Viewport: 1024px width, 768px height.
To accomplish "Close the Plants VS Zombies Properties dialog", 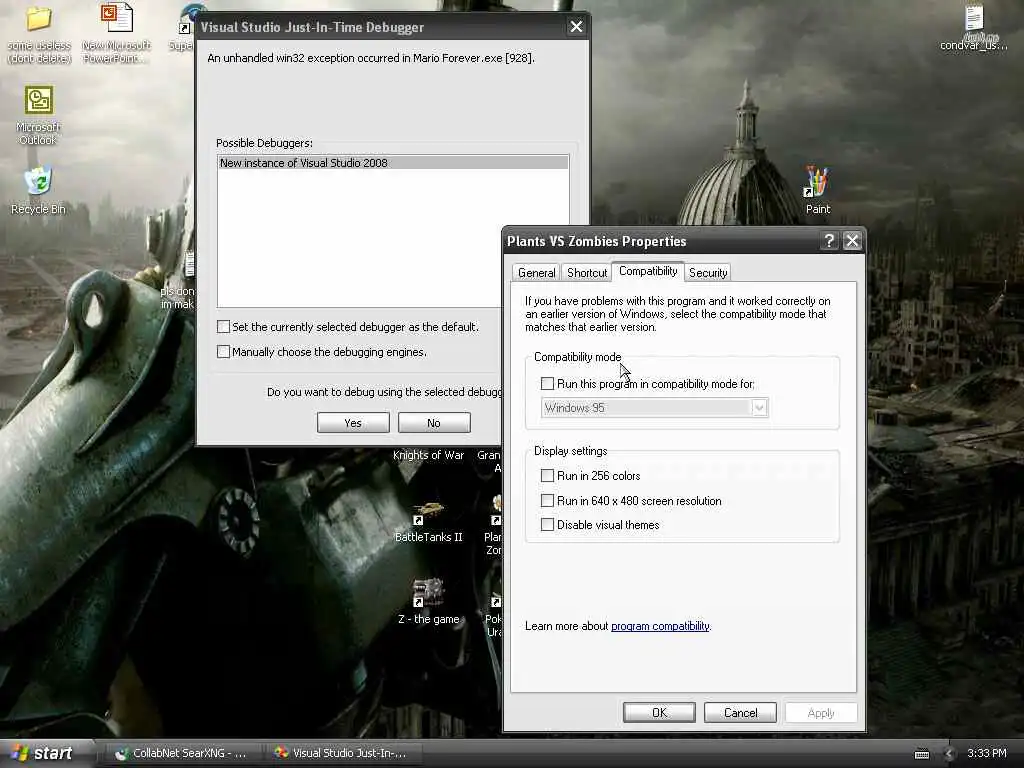I will click(x=852, y=241).
